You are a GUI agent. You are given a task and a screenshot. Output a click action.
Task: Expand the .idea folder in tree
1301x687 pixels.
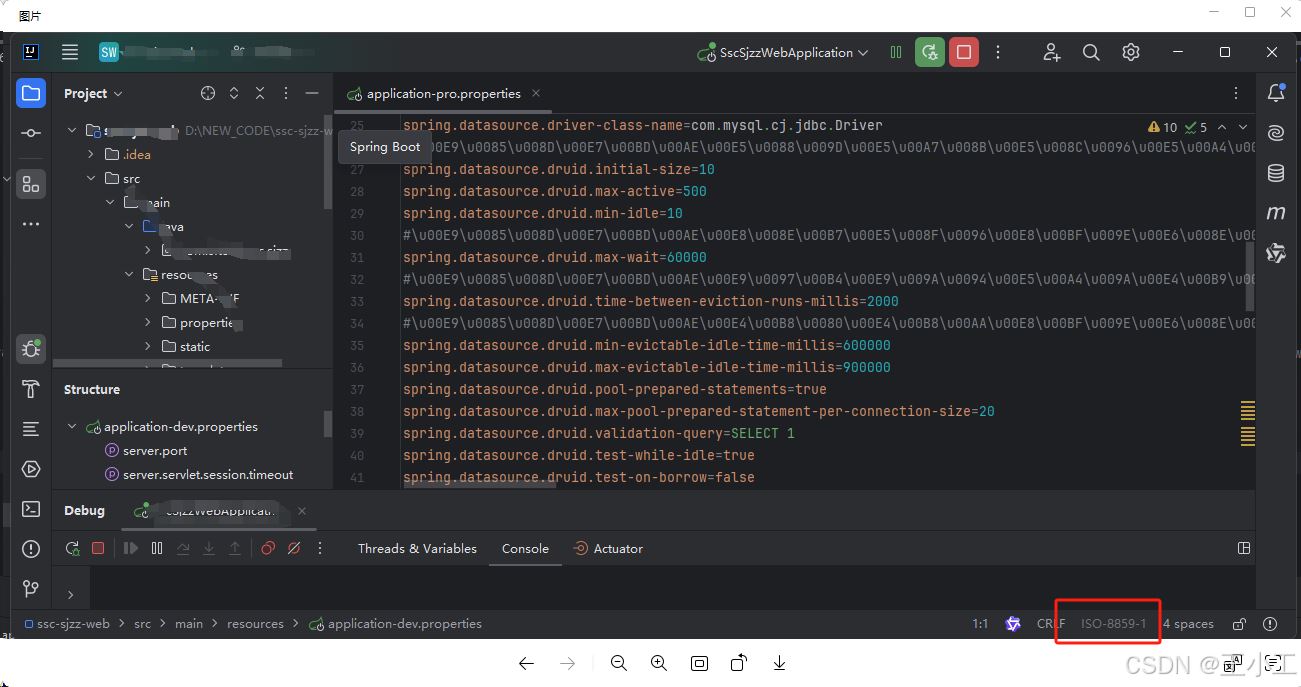click(91, 155)
